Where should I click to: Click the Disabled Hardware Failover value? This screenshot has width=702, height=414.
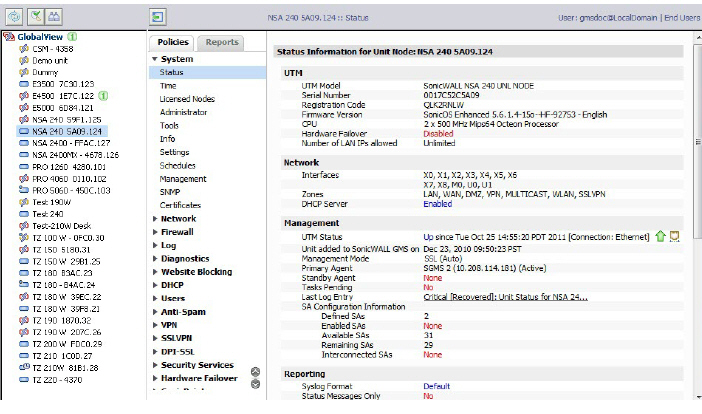[x=438, y=133]
